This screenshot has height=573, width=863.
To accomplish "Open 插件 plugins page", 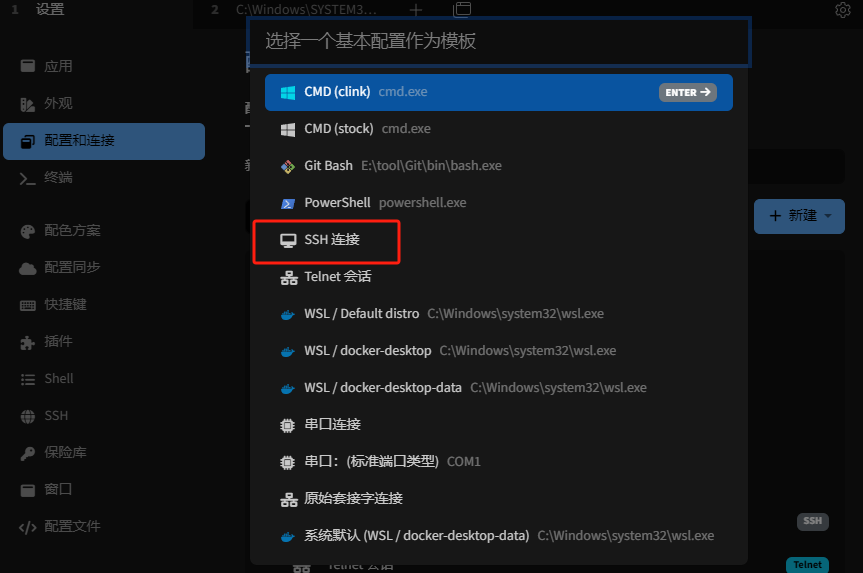I will click(58, 341).
